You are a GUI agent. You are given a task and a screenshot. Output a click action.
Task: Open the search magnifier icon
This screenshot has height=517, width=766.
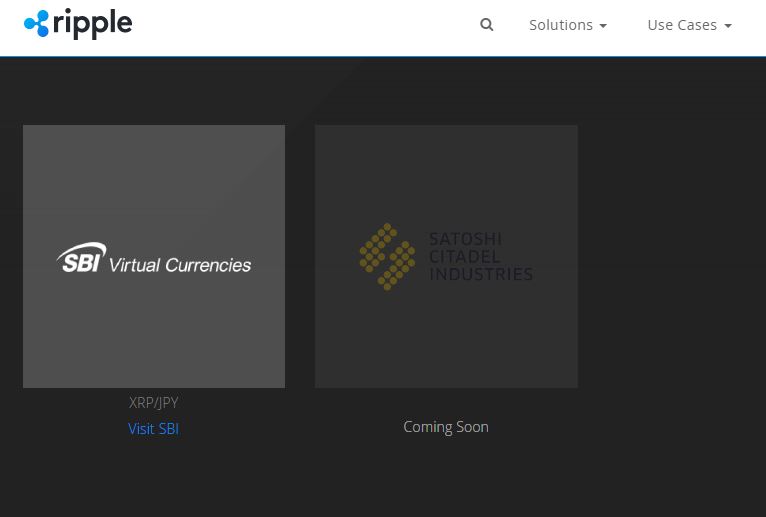(x=487, y=24)
